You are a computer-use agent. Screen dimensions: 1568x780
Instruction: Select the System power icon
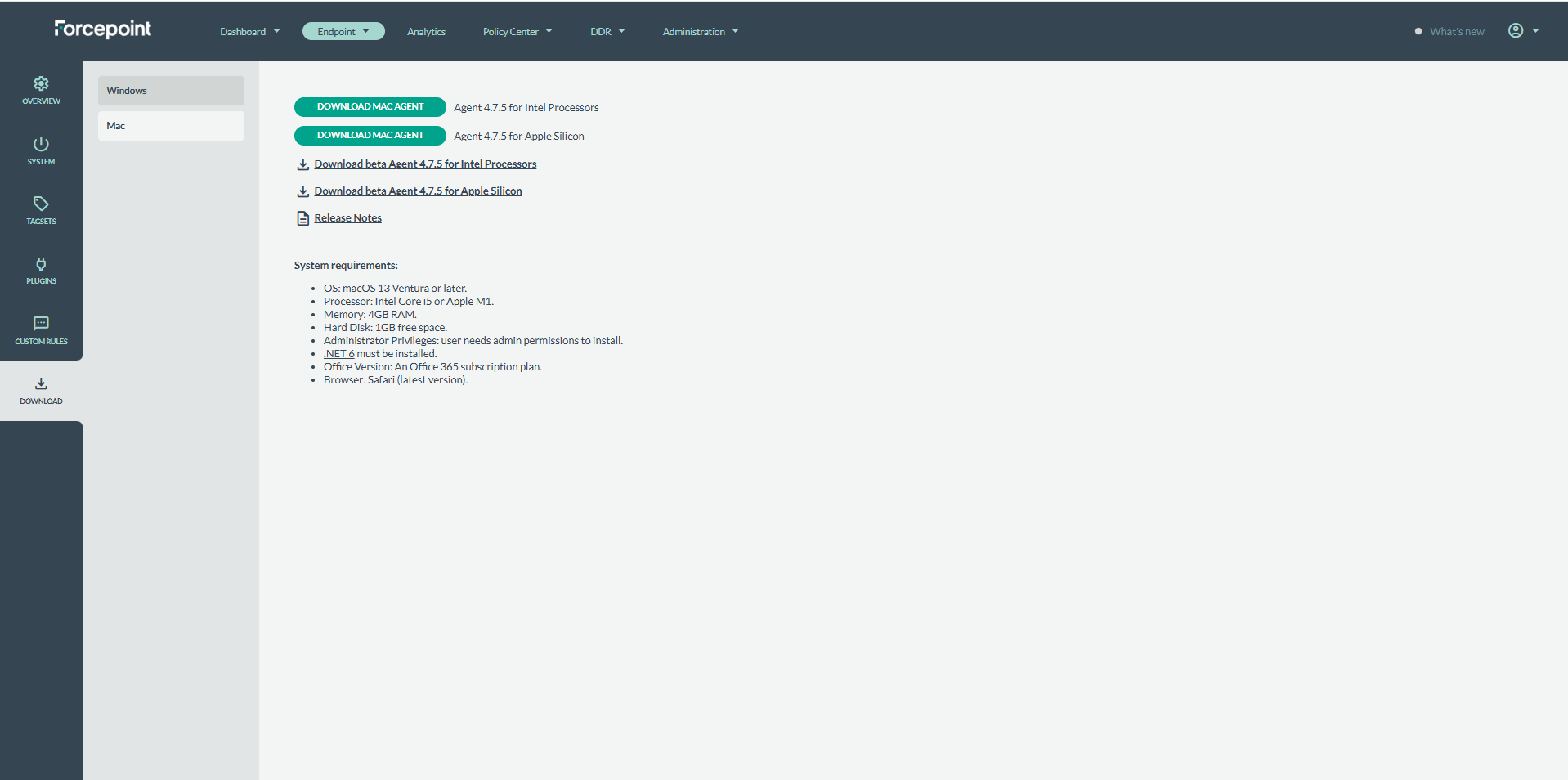tap(41, 144)
